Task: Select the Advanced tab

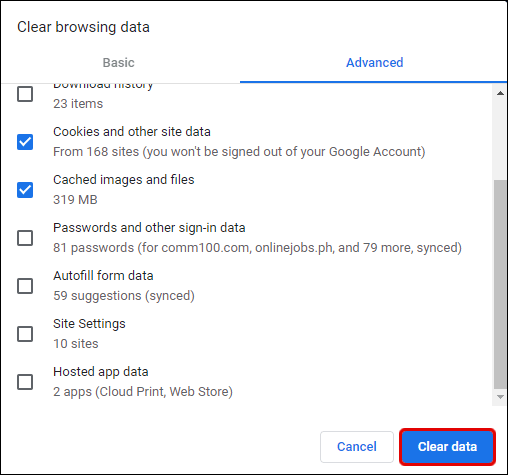Action: (375, 63)
